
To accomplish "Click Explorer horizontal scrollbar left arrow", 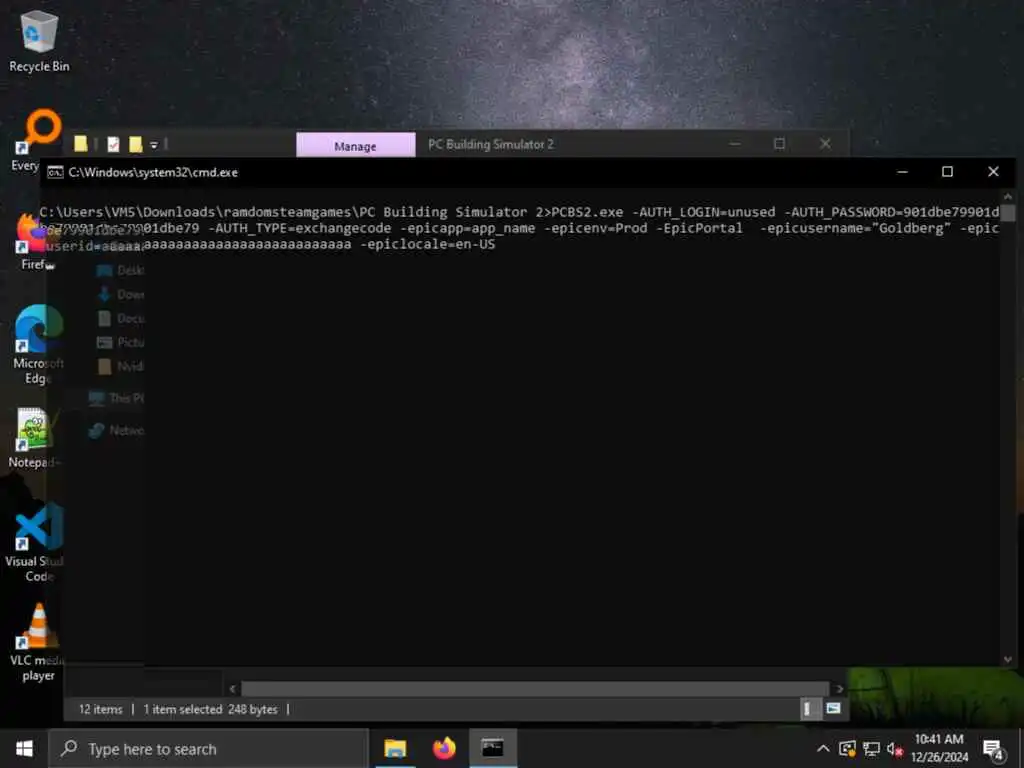I will tap(233, 688).
